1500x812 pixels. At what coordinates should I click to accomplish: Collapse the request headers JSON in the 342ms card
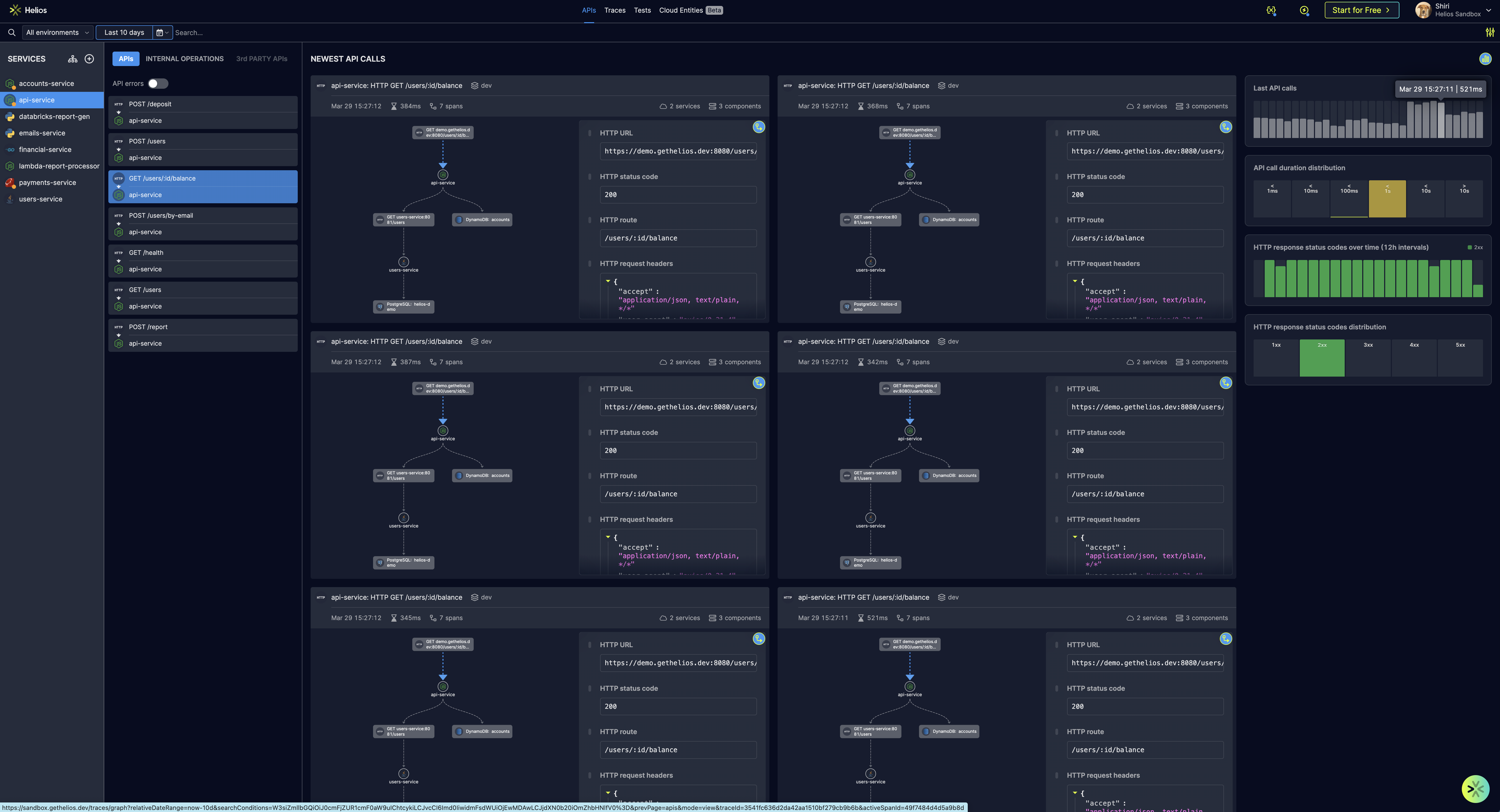tap(1075, 537)
